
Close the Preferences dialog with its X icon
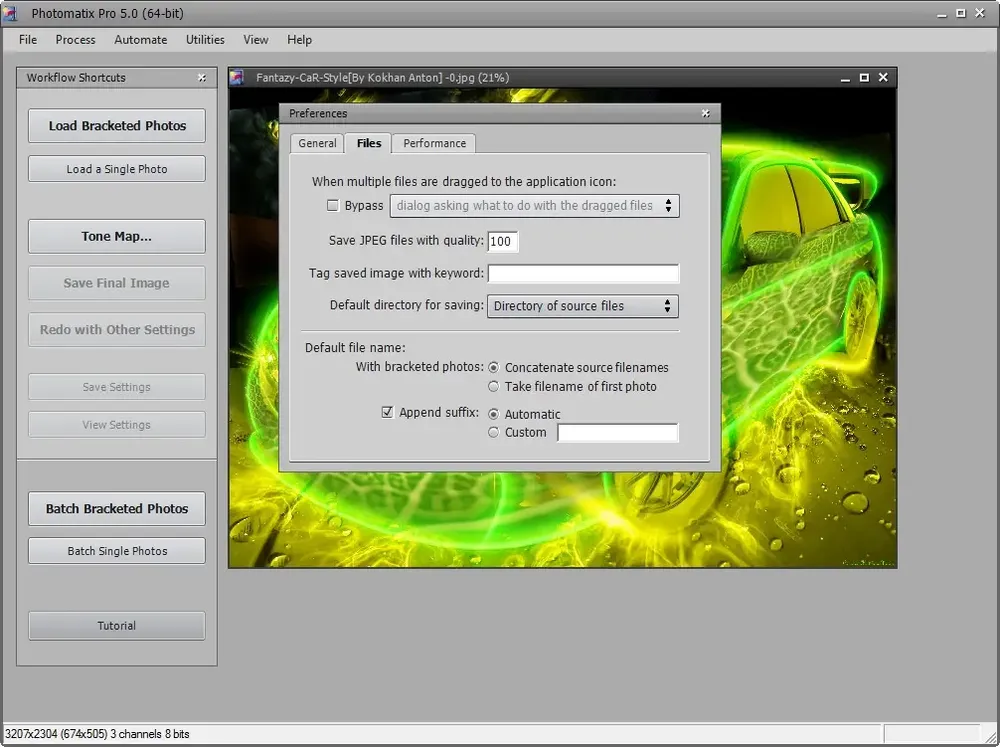pos(705,113)
